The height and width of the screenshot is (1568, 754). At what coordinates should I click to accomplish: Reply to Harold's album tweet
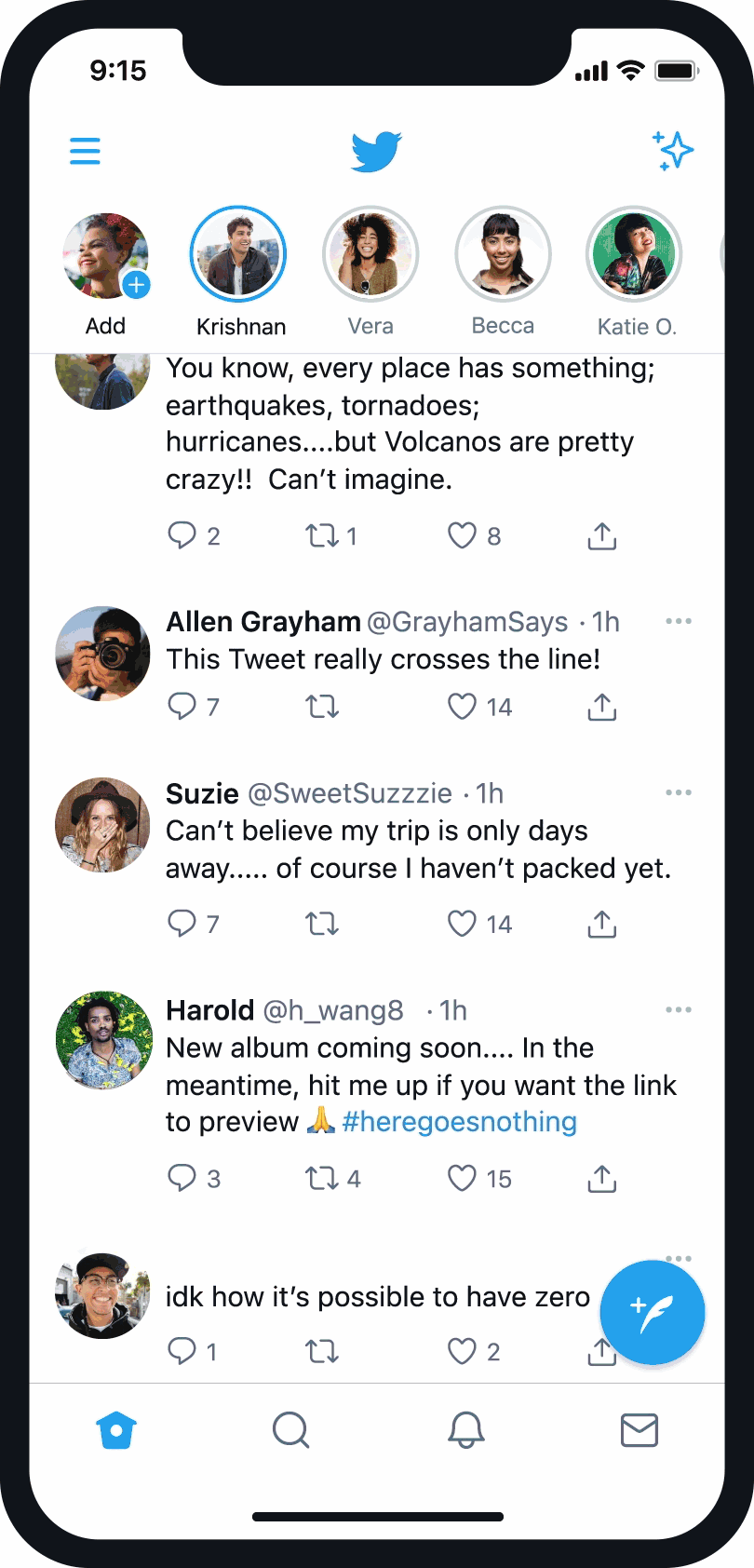[x=182, y=1178]
